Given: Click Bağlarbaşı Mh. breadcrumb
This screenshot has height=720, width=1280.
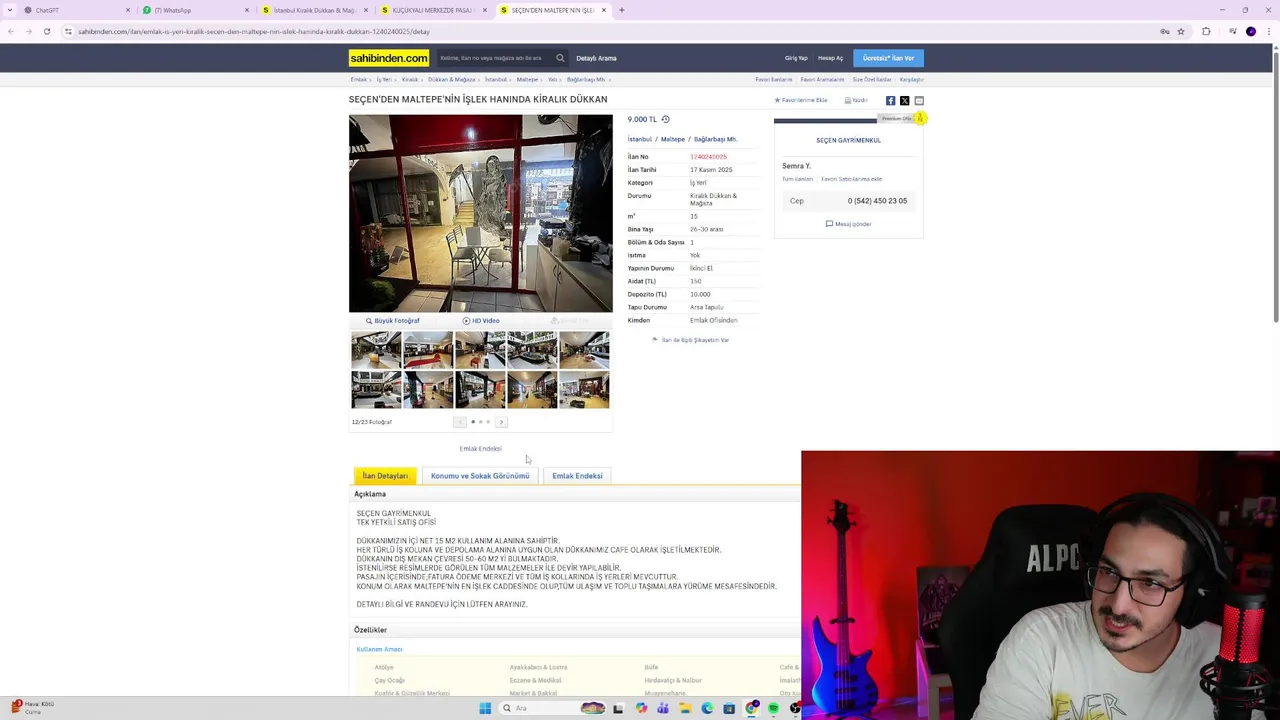Looking at the screenshot, I should (x=586, y=79).
